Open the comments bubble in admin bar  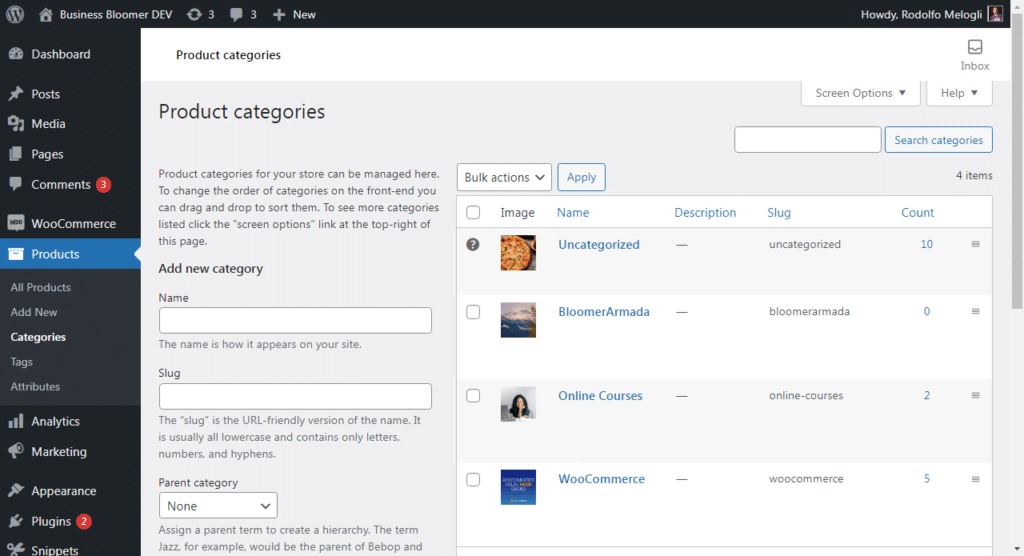coord(236,14)
